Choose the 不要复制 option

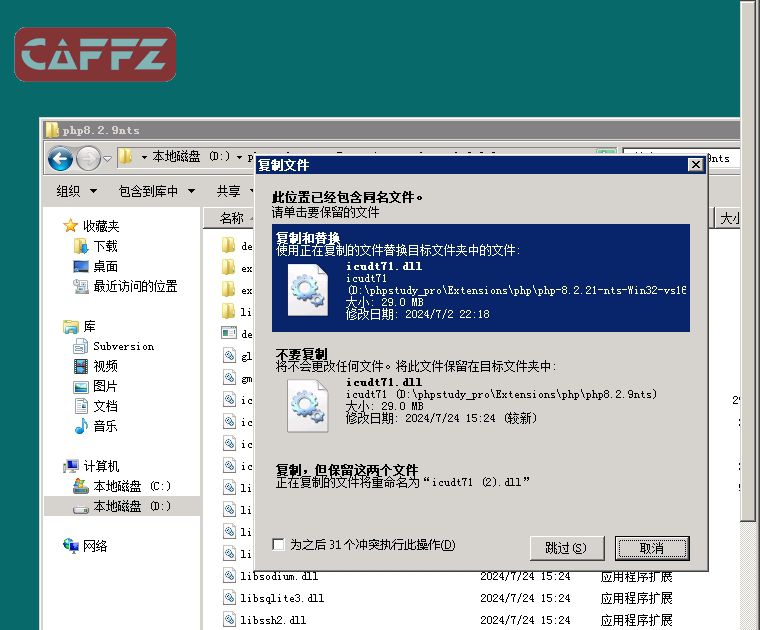(x=481, y=392)
